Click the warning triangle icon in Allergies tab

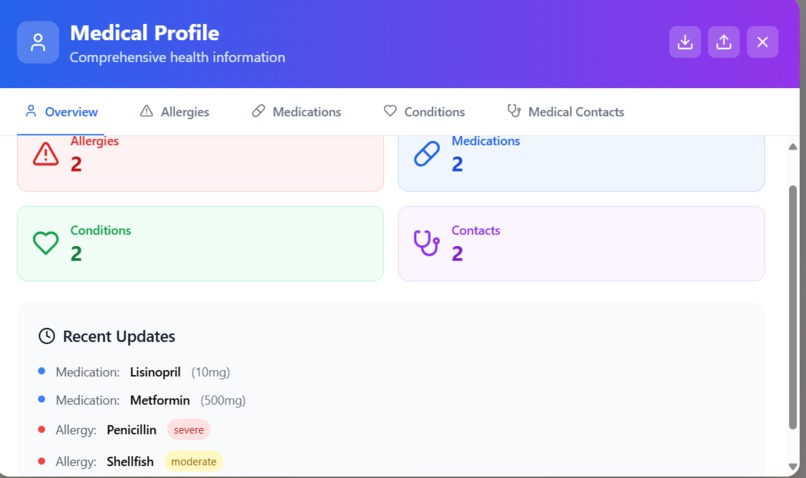(146, 111)
